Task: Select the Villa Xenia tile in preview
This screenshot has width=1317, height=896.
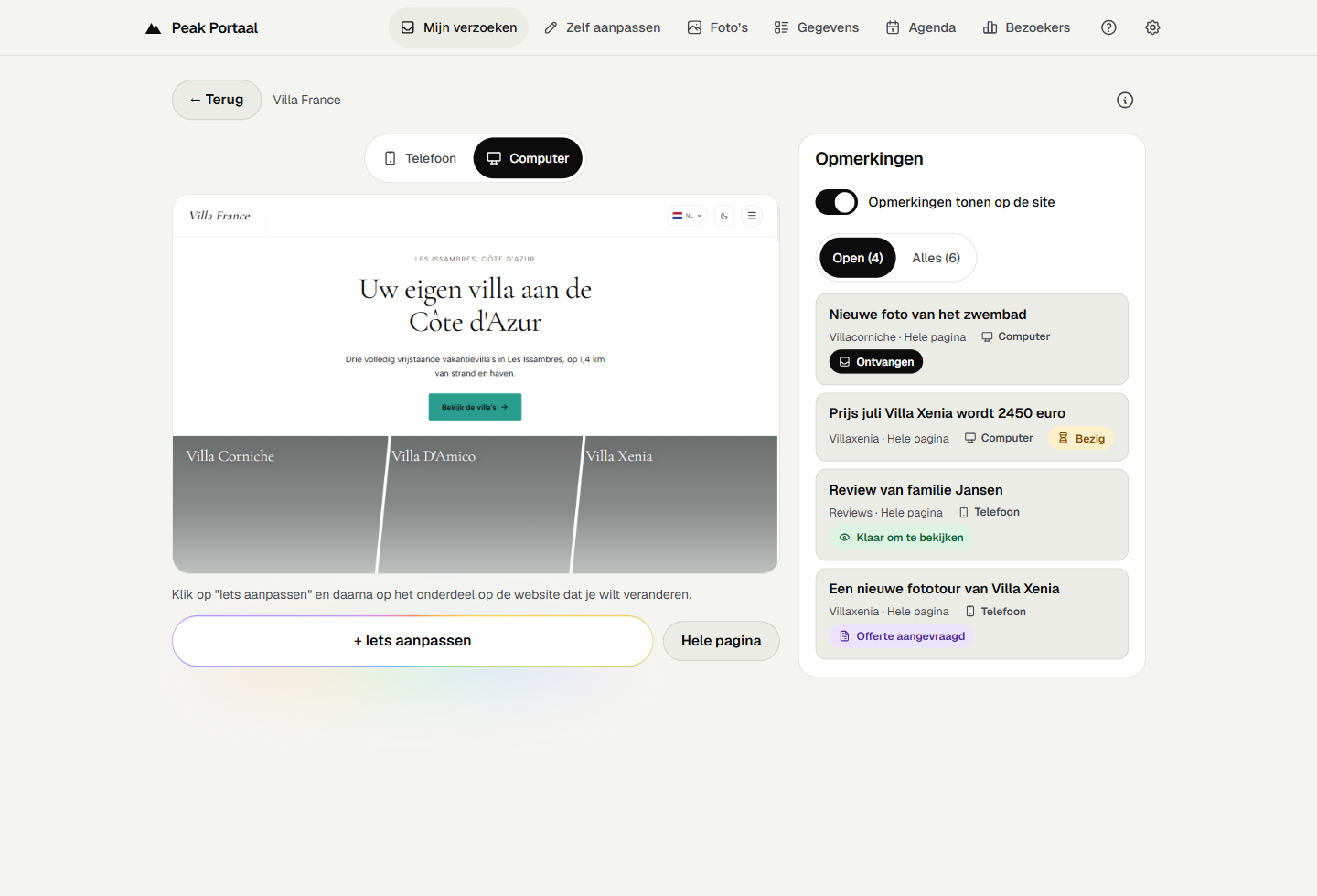Action: 675,505
